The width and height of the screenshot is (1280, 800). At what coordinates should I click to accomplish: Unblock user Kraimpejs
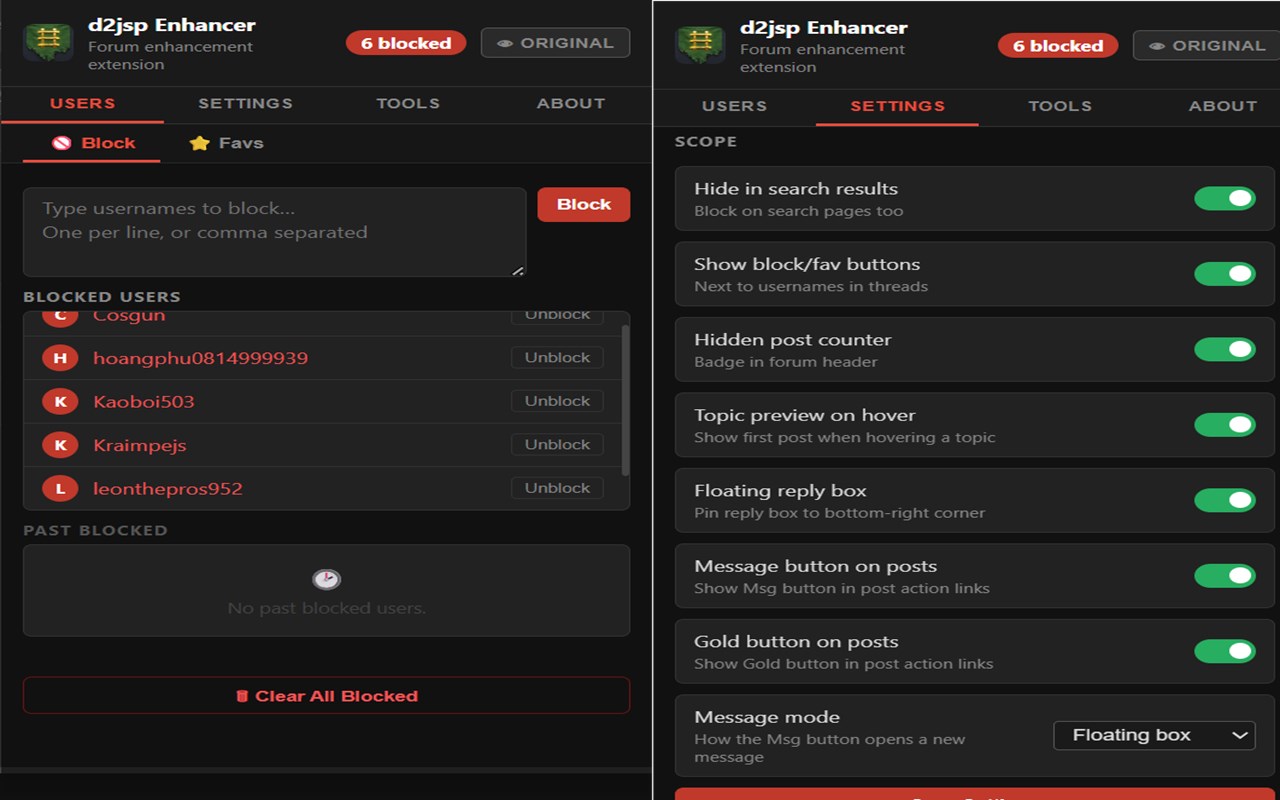click(x=557, y=445)
